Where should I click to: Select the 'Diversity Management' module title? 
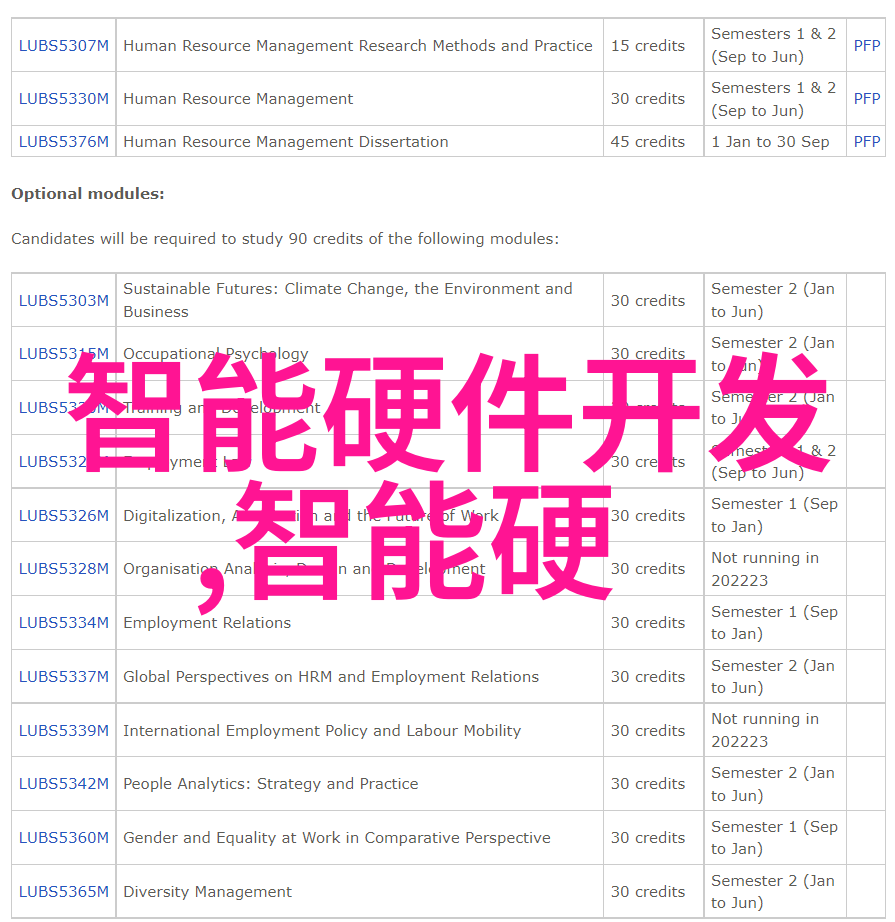[x=208, y=891]
